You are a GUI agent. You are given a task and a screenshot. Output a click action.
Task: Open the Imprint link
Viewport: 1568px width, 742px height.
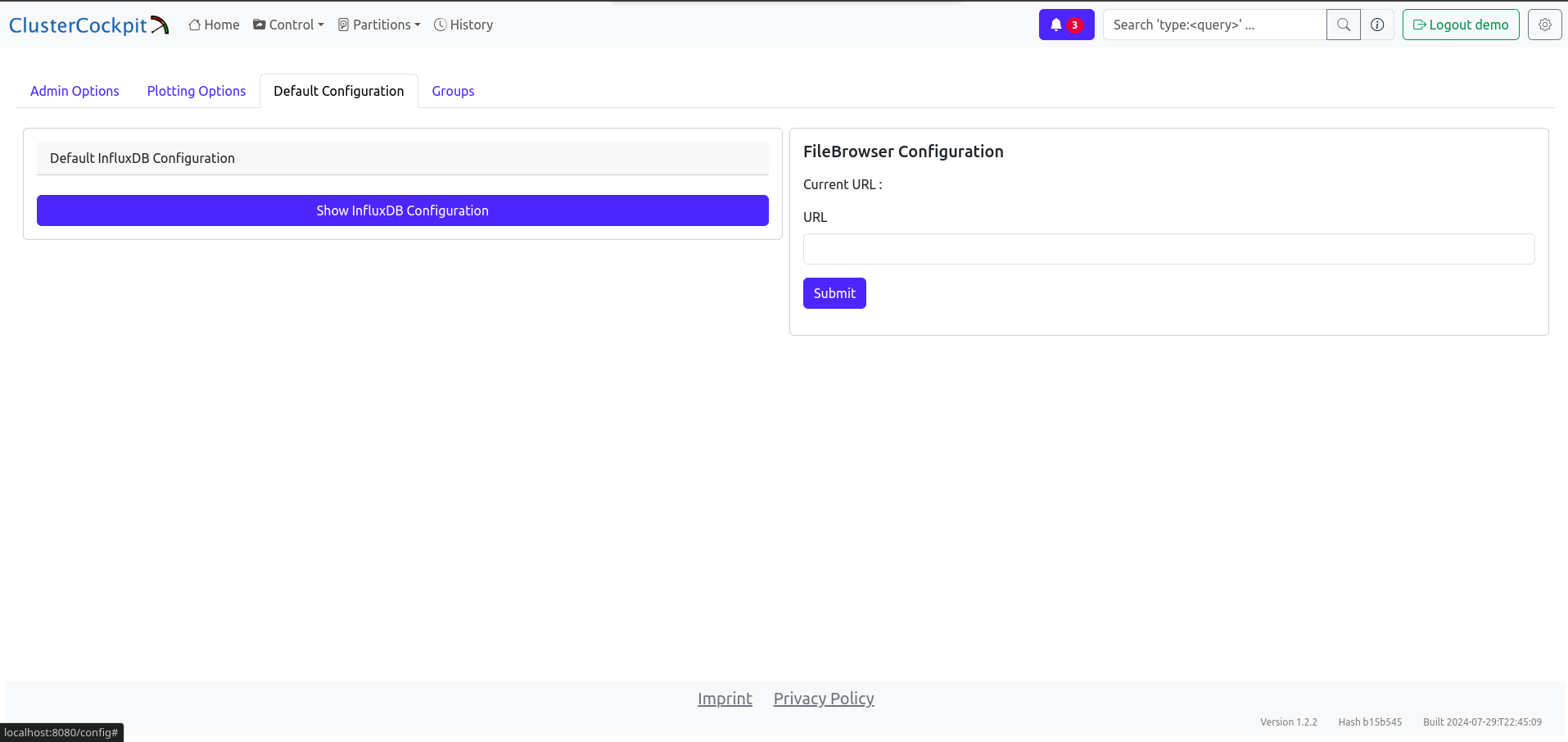[725, 699]
